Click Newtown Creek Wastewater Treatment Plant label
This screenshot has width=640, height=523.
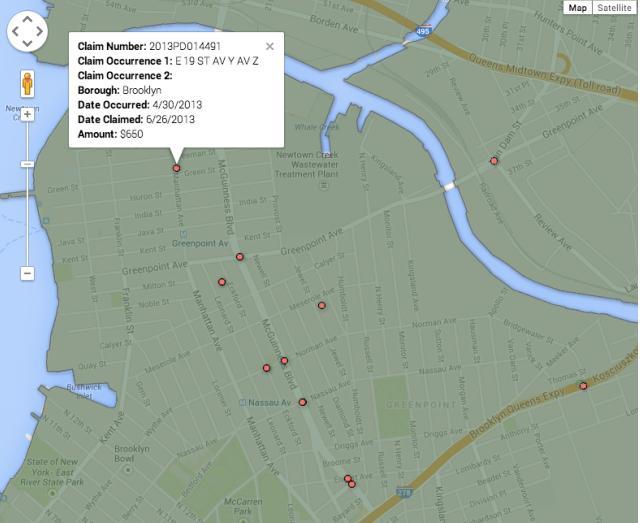click(307, 164)
